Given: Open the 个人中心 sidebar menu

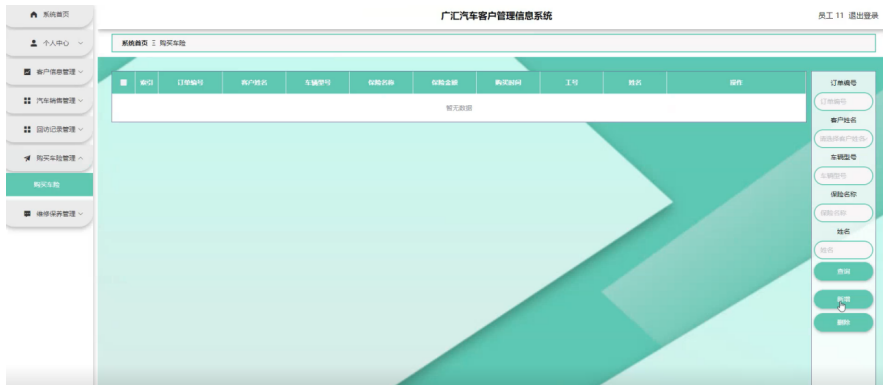Looking at the screenshot, I should click(50, 43).
